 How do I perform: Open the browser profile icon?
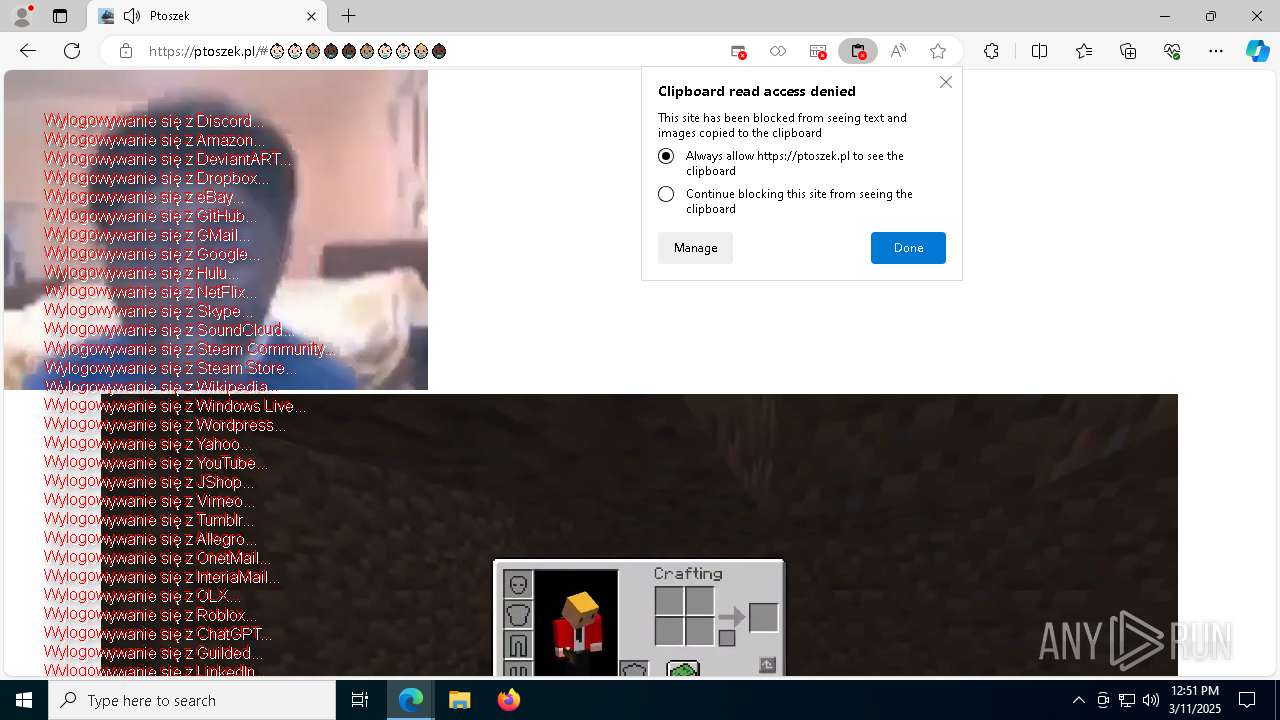pos(22,16)
